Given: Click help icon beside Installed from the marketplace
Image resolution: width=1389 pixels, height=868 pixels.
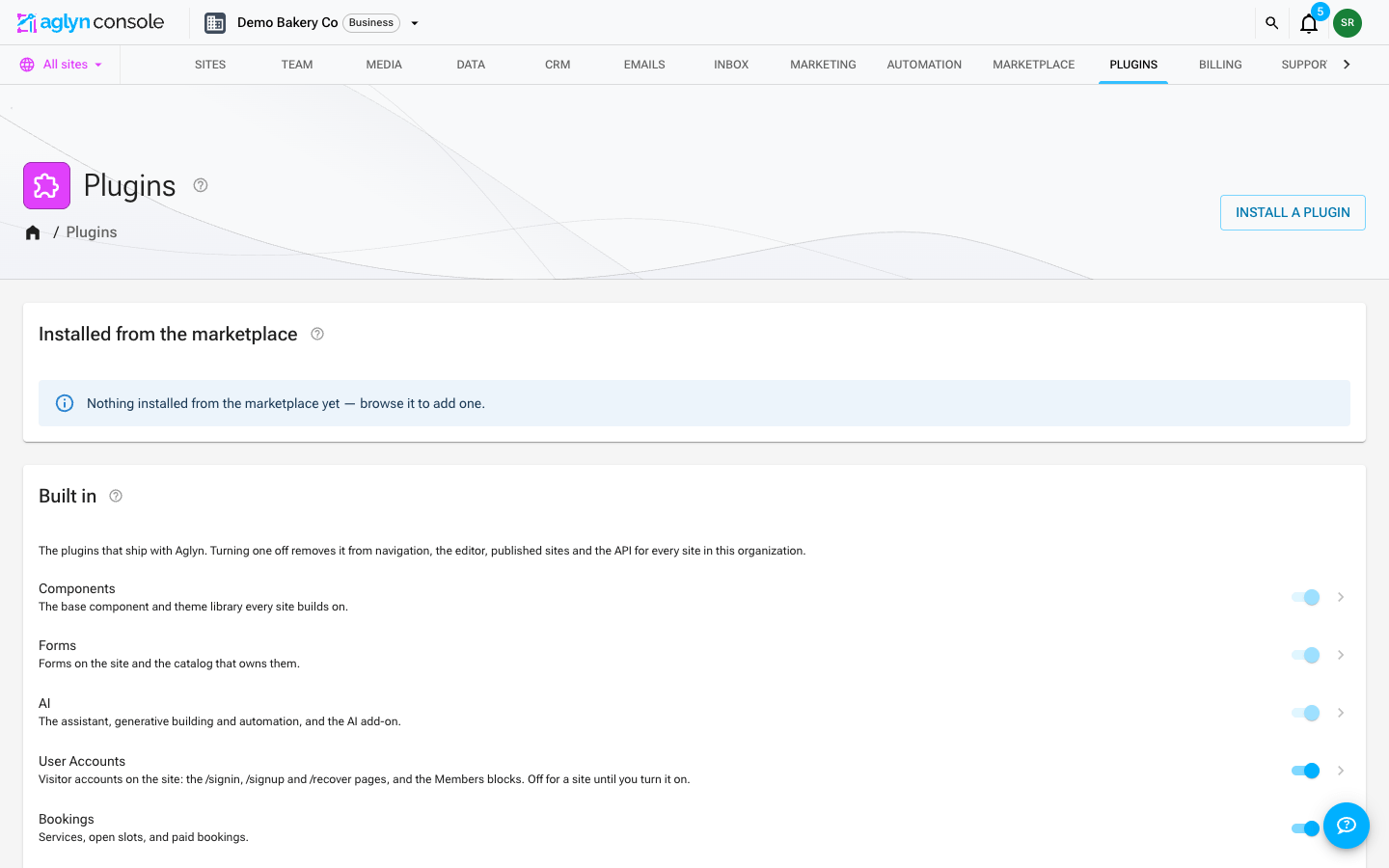Looking at the screenshot, I should pos(317,334).
